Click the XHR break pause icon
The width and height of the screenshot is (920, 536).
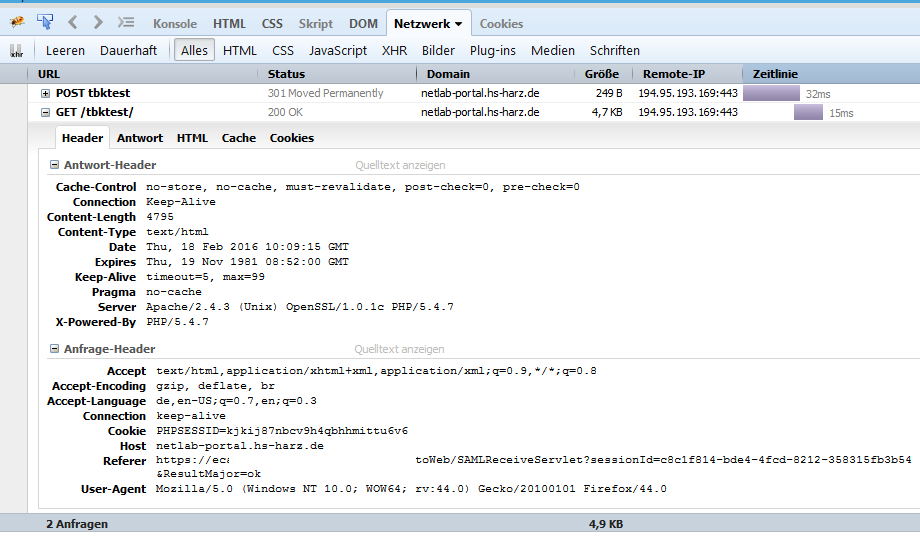16,51
